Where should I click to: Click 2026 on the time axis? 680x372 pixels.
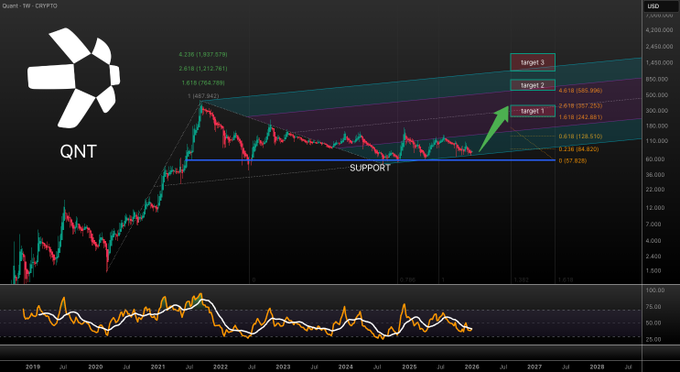472,367
